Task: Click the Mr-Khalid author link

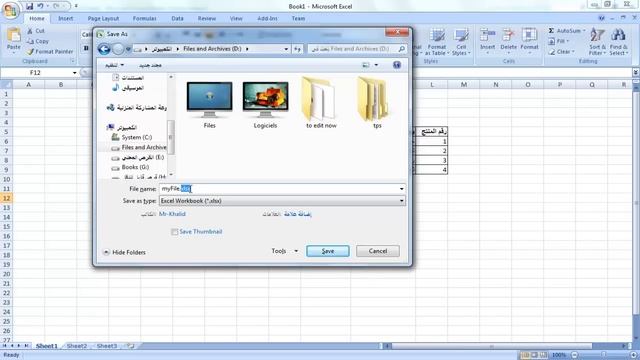Action: click(x=172, y=214)
